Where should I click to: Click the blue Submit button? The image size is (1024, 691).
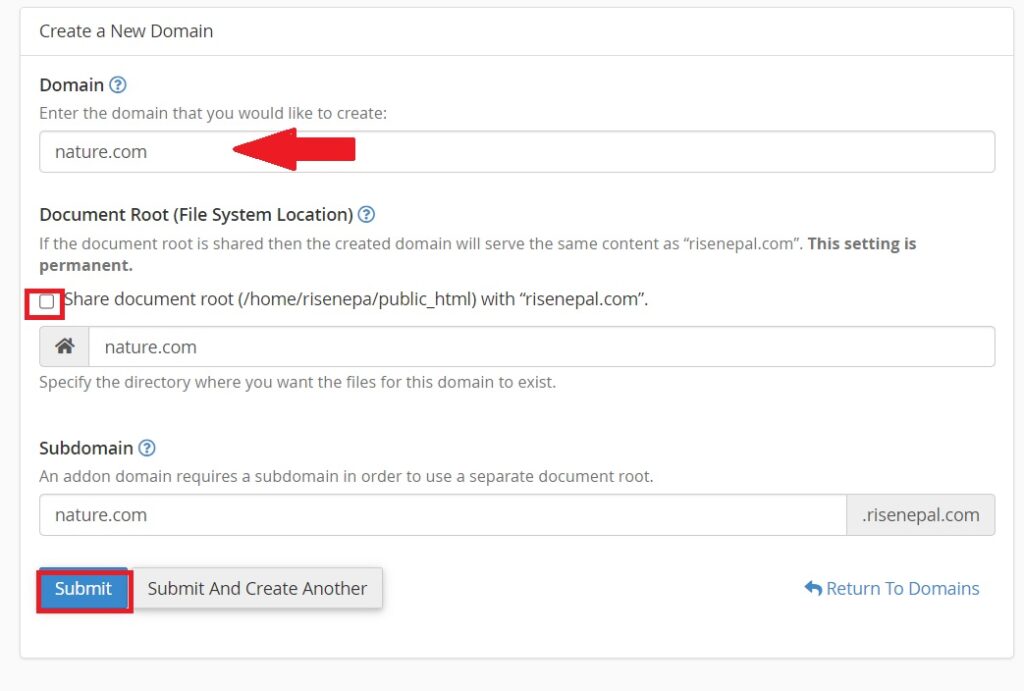click(x=84, y=588)
